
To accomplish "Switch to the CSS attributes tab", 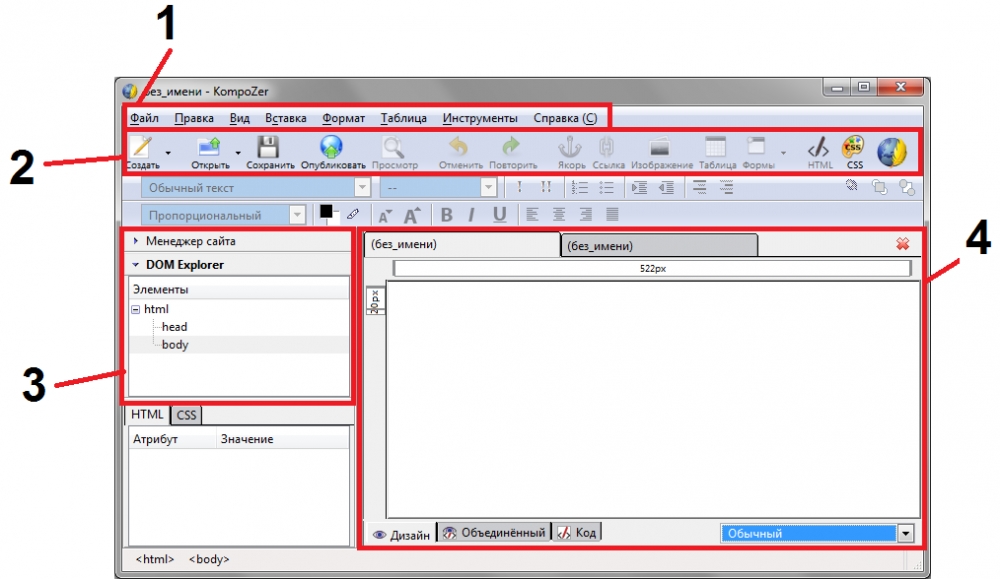I will 186,415.
